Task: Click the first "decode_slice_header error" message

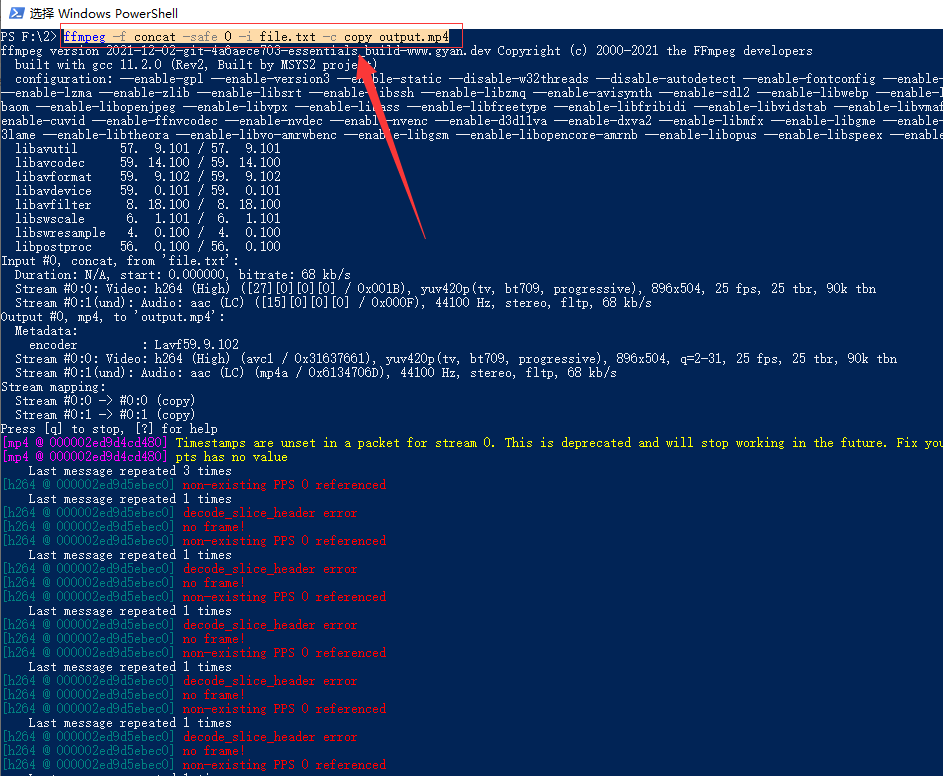Action: (x=270, y=513)
